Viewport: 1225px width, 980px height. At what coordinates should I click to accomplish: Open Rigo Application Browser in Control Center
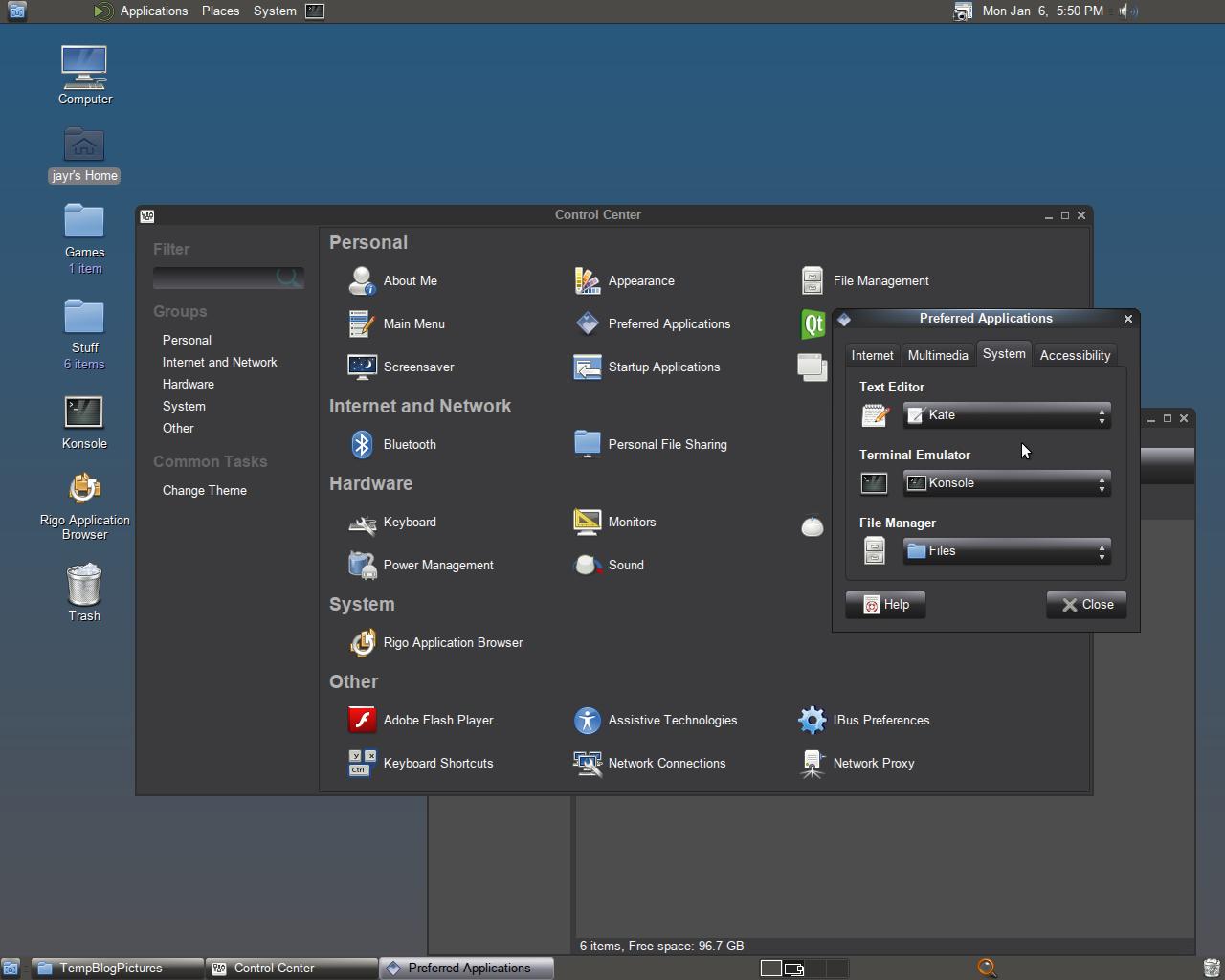[x=363, y=642]
